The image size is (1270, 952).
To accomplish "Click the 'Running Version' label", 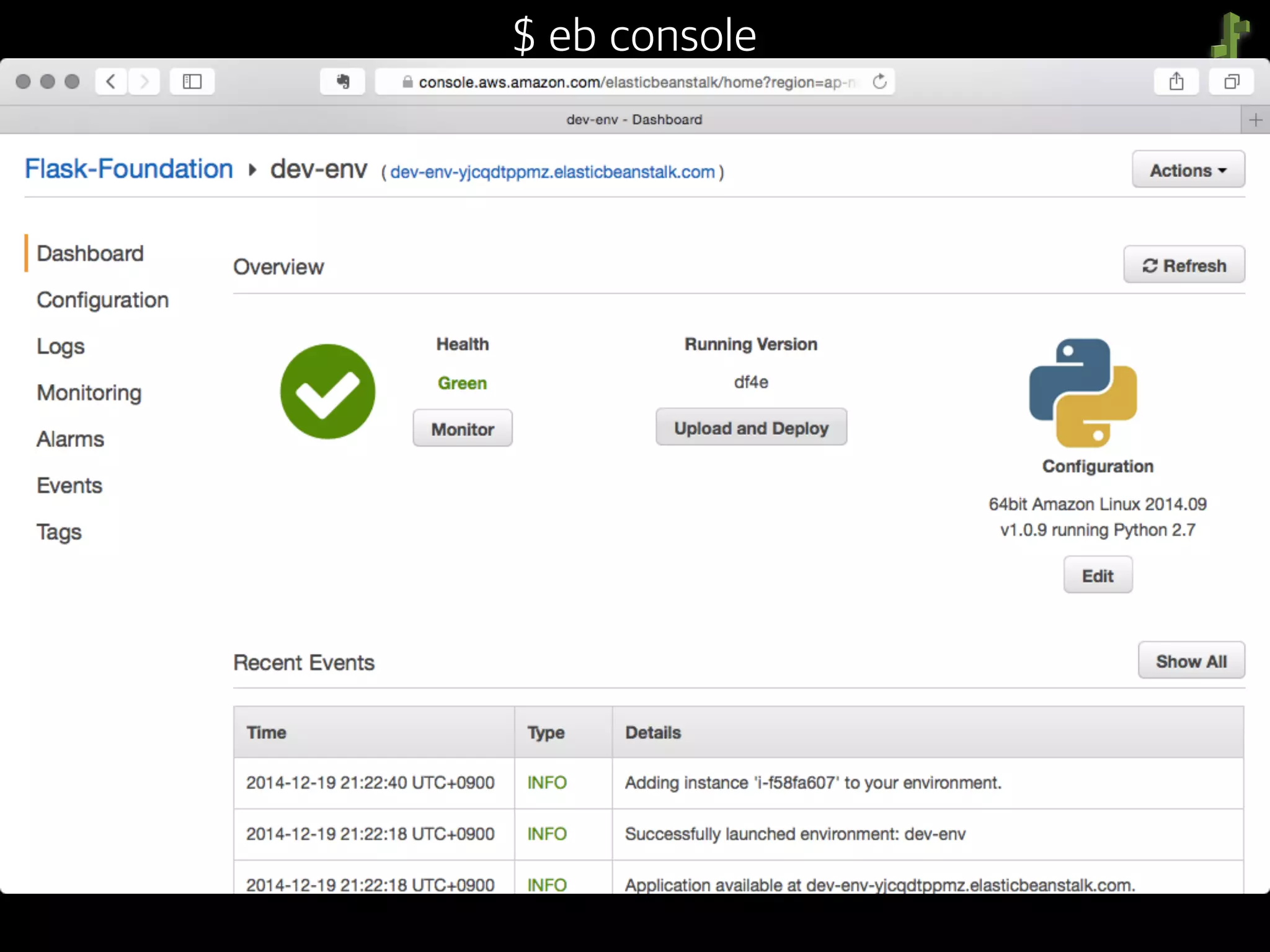I will pyautogui.click(x=751, y=344).
